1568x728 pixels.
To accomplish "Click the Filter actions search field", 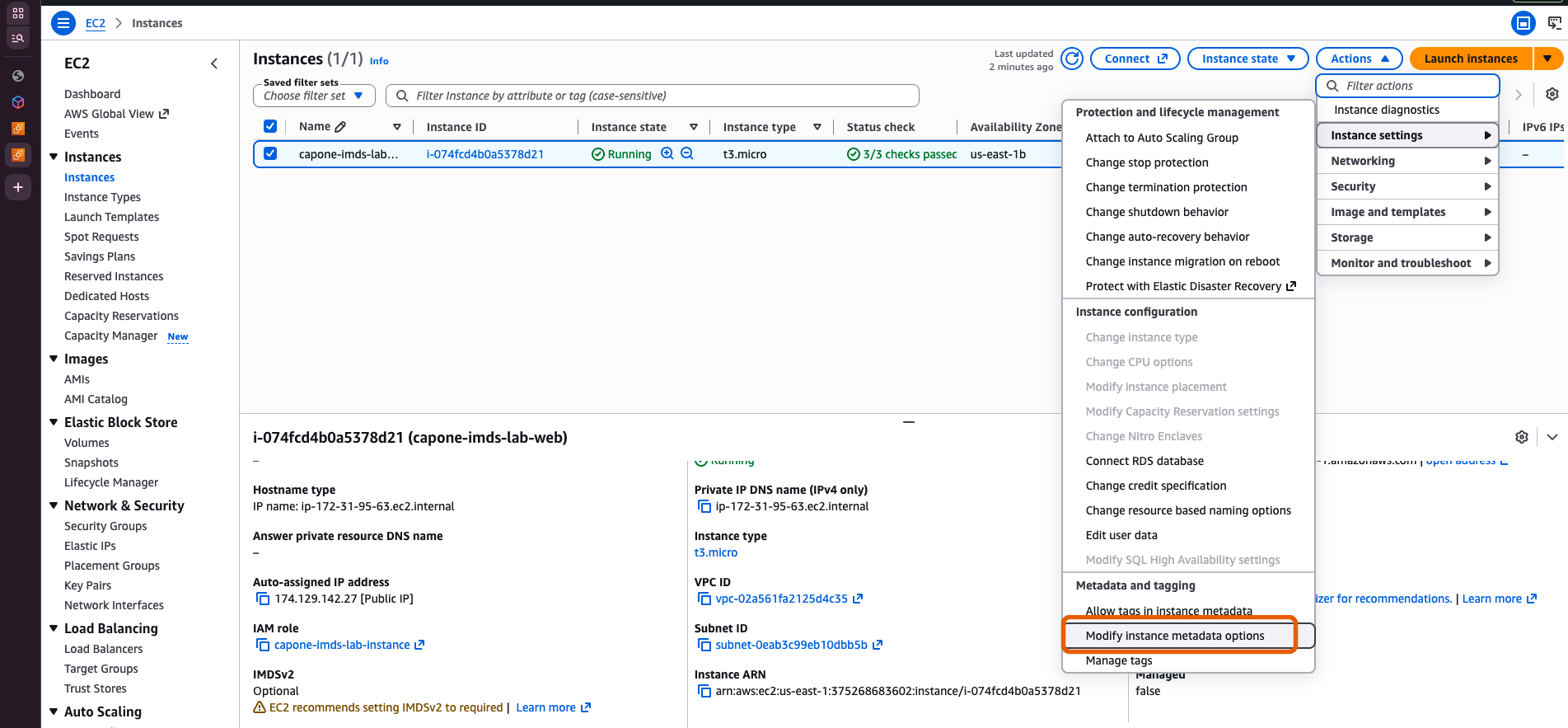I will tap(1407, 86).
